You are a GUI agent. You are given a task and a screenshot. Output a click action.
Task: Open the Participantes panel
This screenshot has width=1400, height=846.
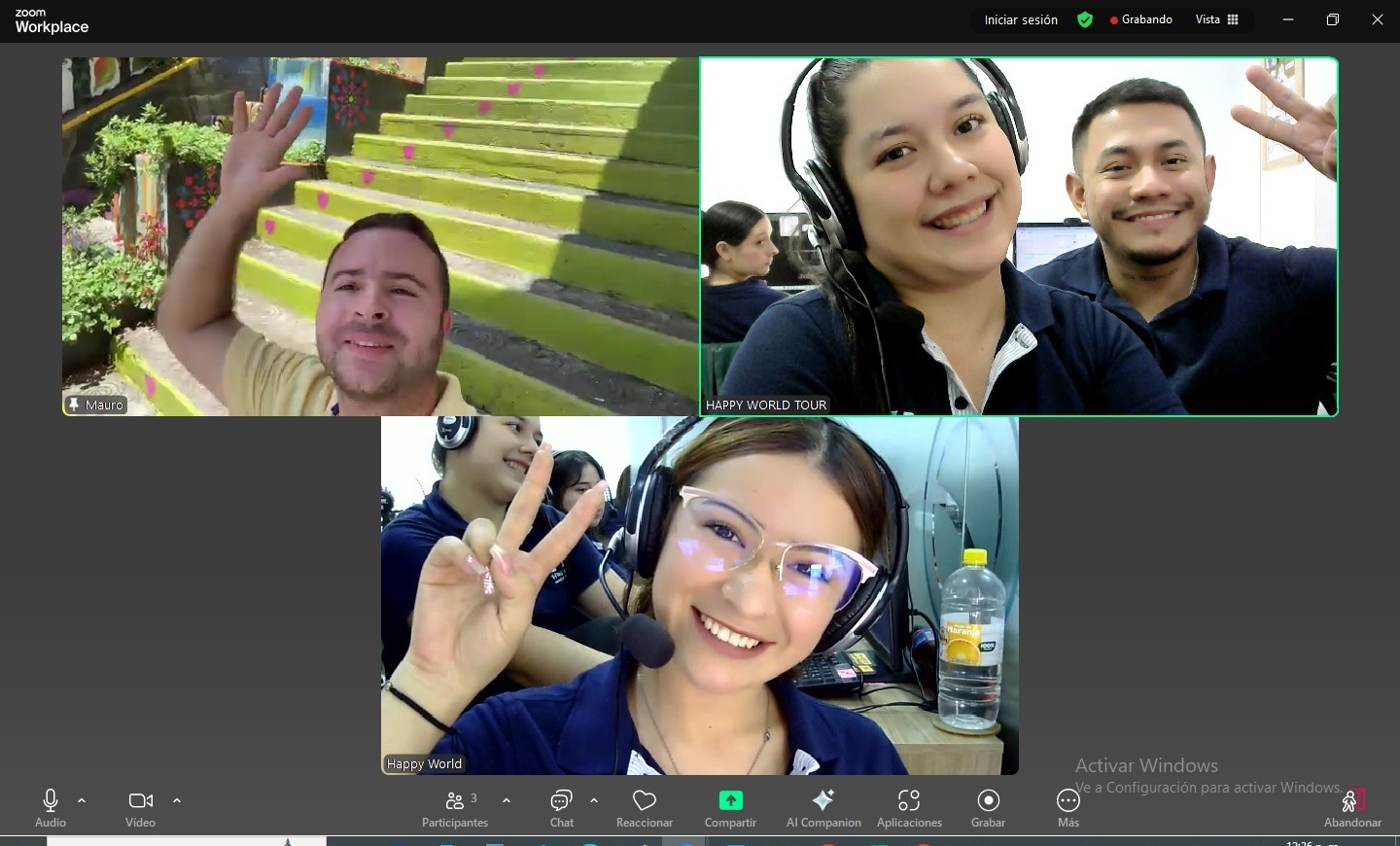455,801
